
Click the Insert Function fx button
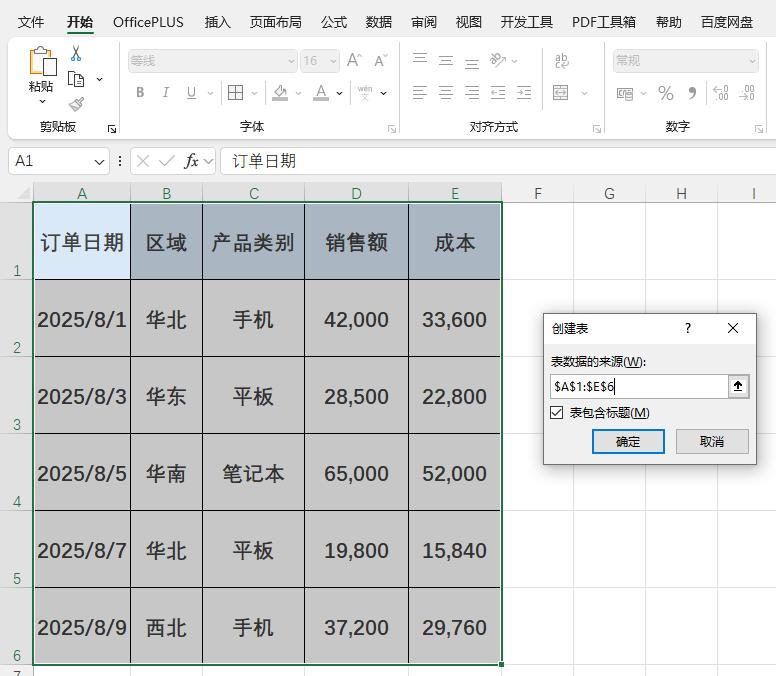point(191,161)
